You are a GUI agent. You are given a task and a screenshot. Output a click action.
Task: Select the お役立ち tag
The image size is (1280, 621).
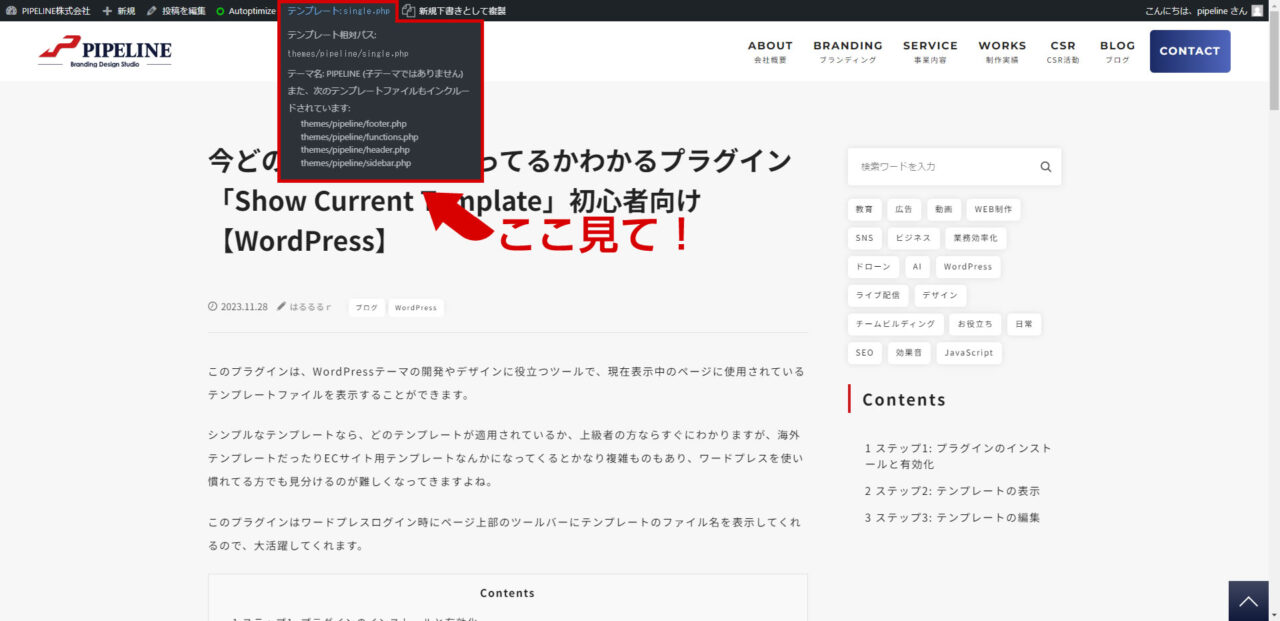coord(975,324)
